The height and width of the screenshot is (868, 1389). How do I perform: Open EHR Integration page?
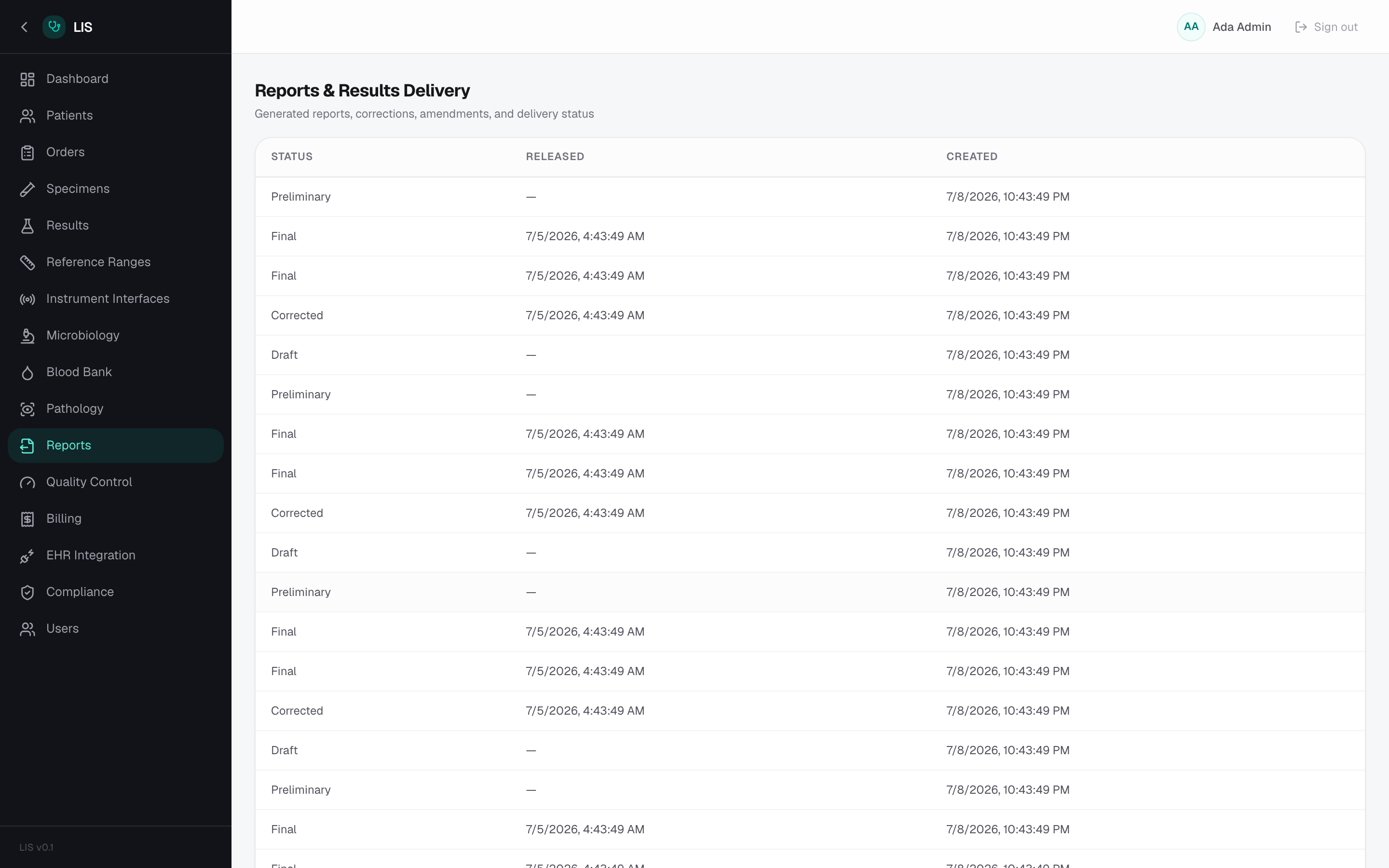tap(115, 556)
